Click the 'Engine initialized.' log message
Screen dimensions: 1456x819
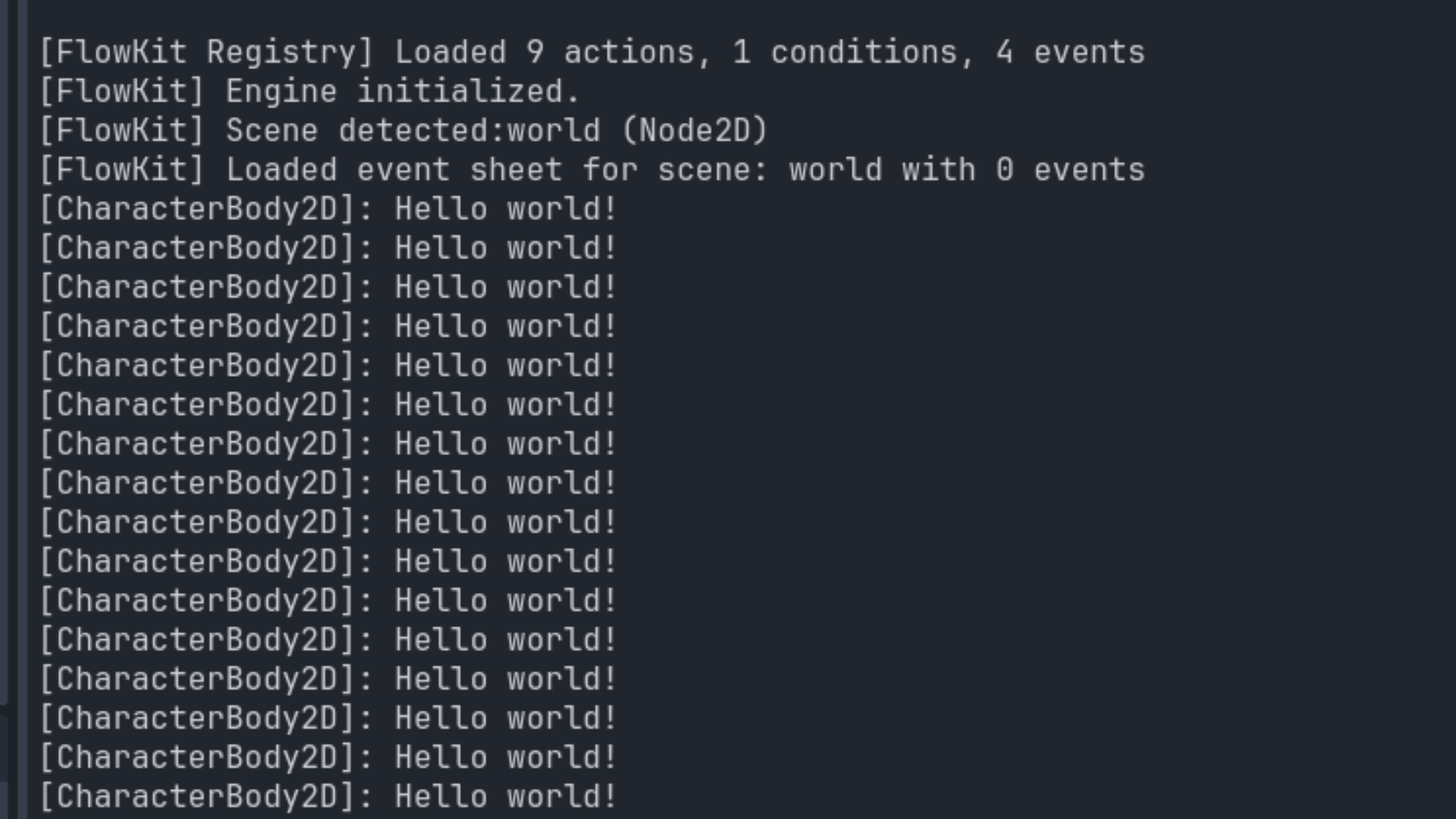point(402,92)
